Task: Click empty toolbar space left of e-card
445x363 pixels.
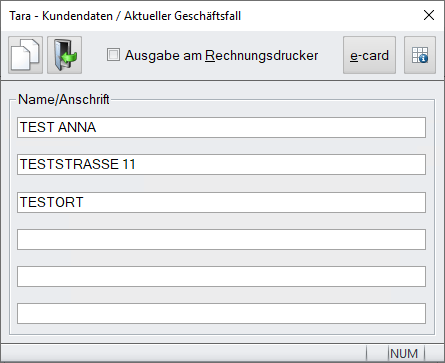Action: click(x=330, y=55)
